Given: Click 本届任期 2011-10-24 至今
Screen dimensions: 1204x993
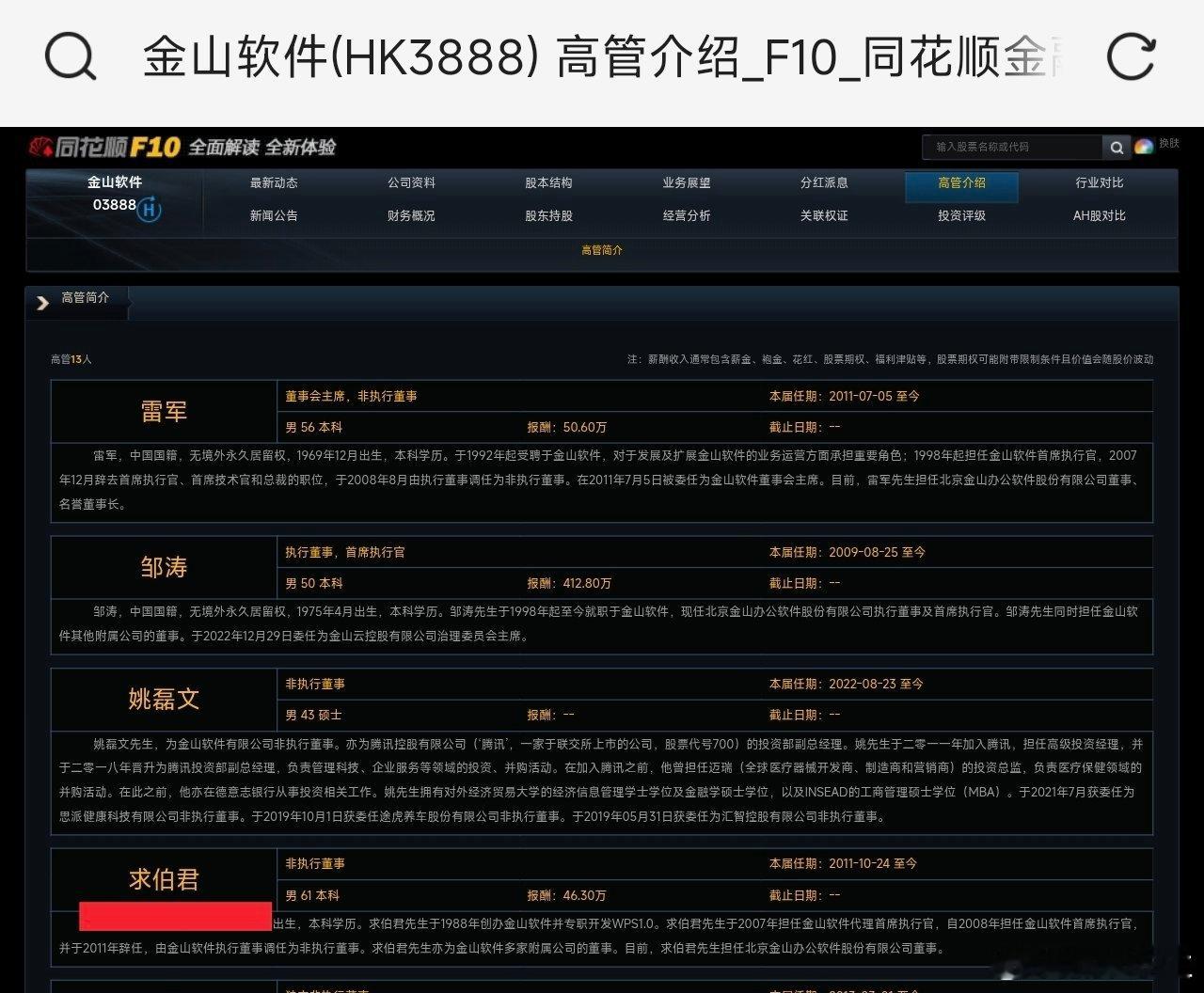Looking at the screenshot, I should 843,863.
